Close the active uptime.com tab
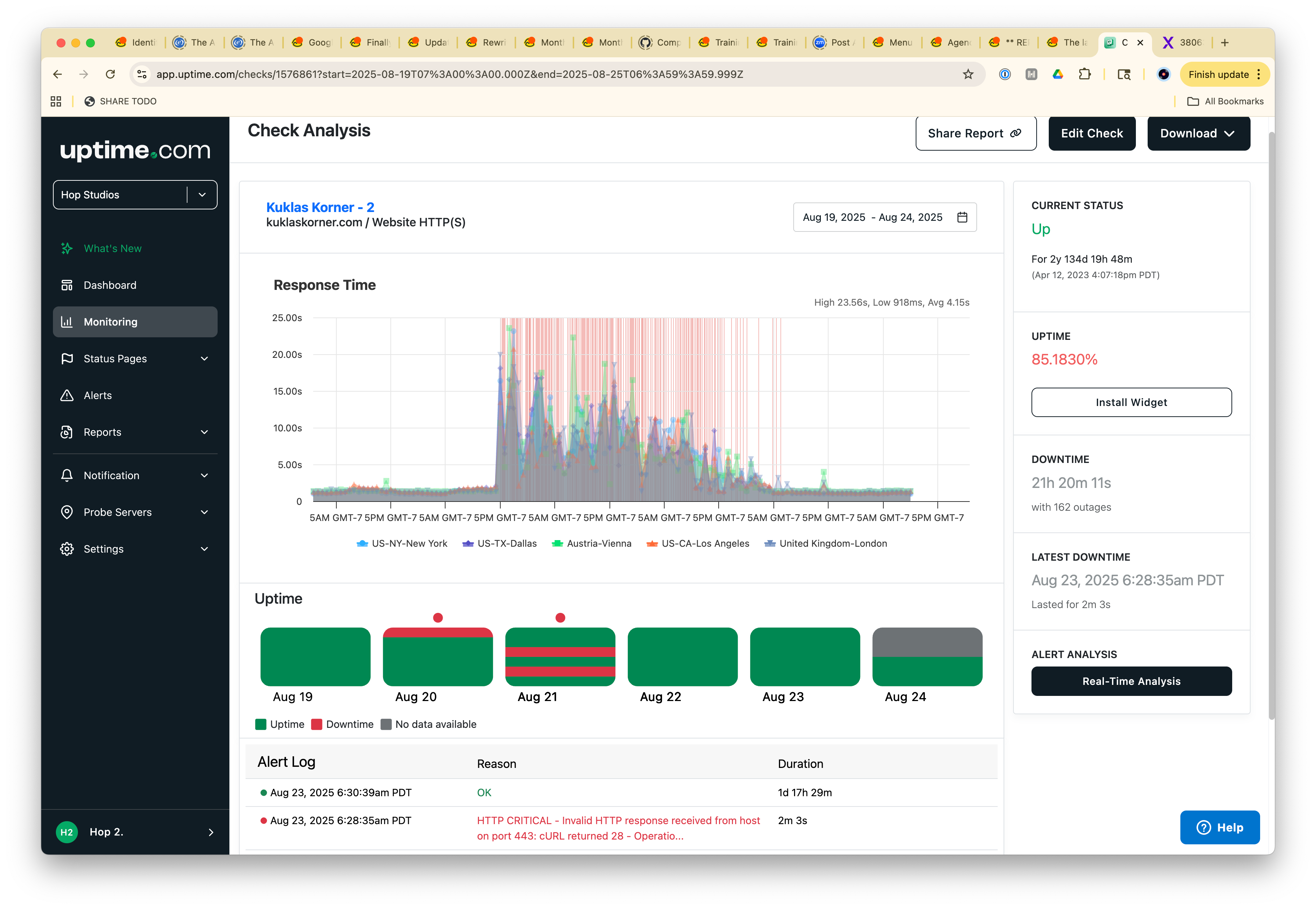The width and height of the screenshot is (1316, 909). 1140,43
